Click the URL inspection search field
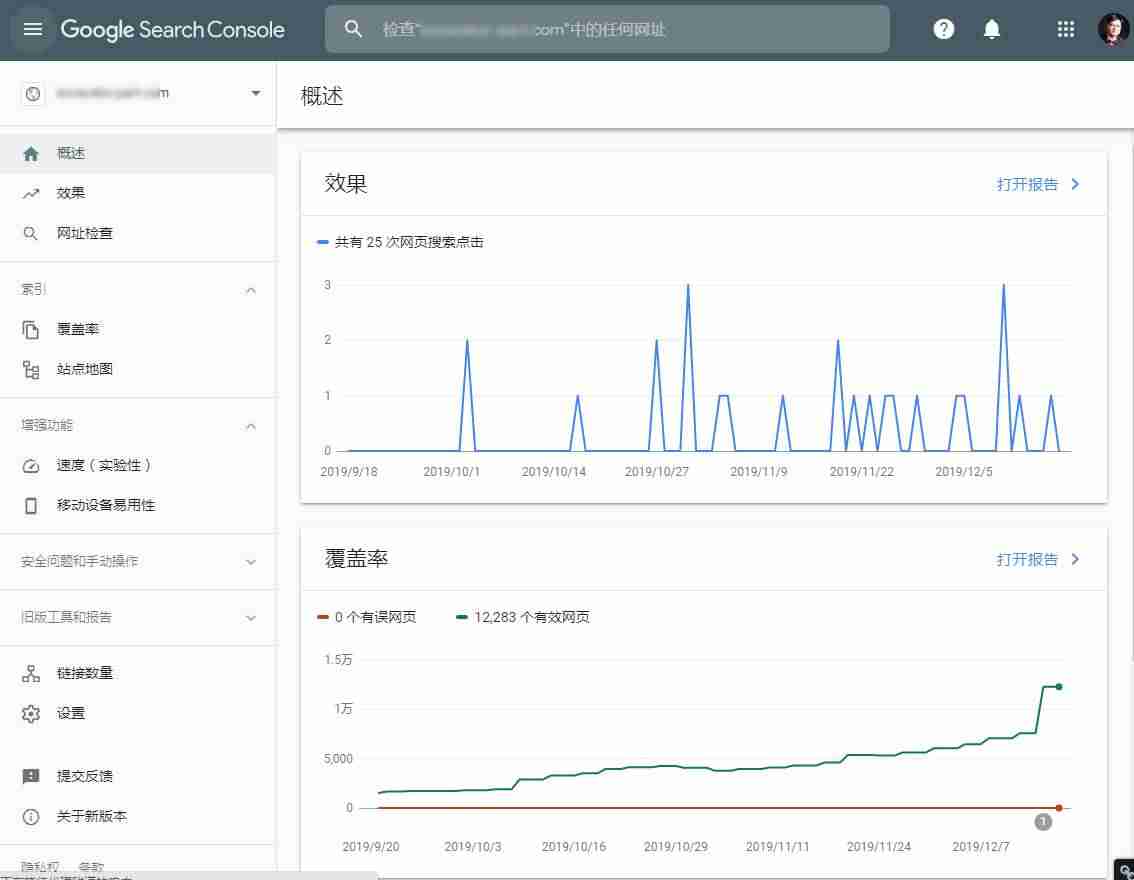 point(608,29)
